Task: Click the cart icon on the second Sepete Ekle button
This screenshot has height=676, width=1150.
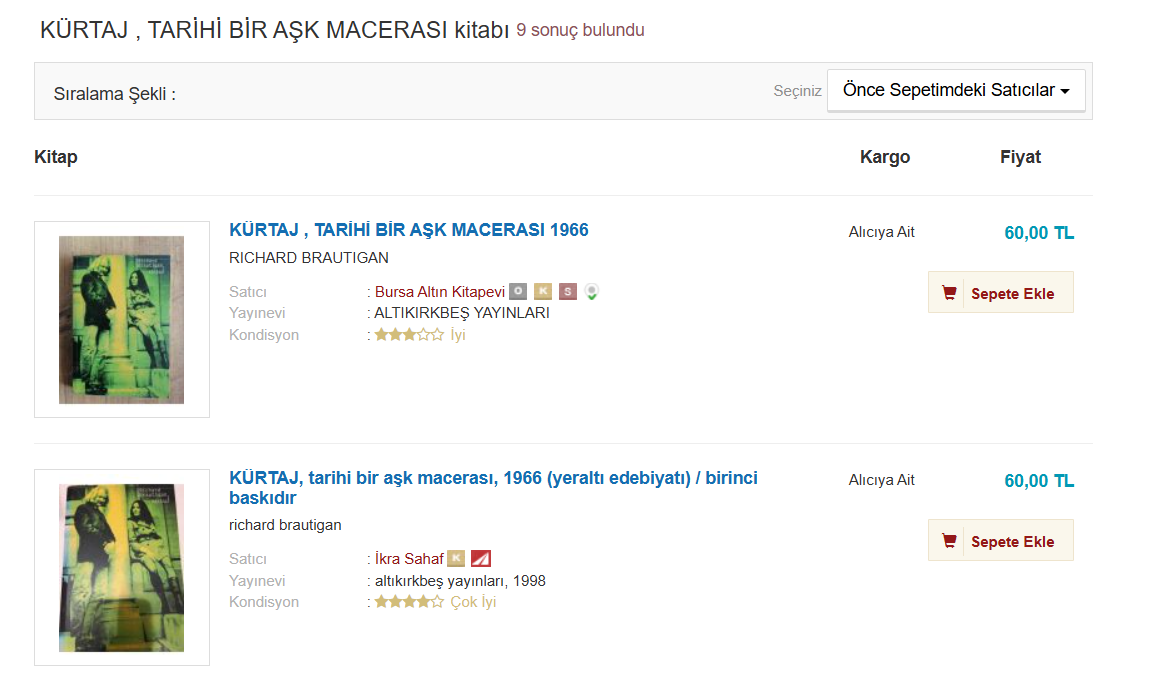Action: 949,541
